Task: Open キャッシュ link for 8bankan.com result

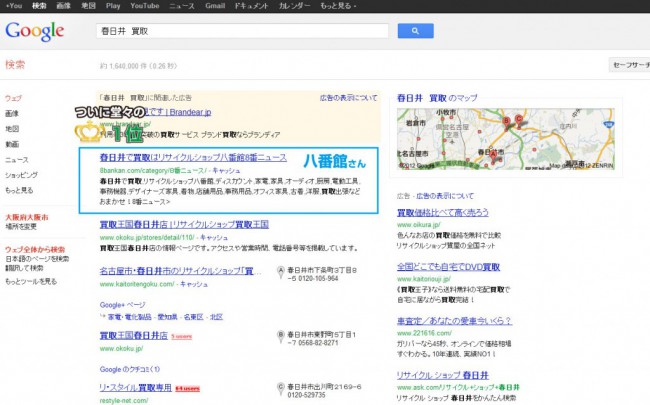Action: click(226, 170)
